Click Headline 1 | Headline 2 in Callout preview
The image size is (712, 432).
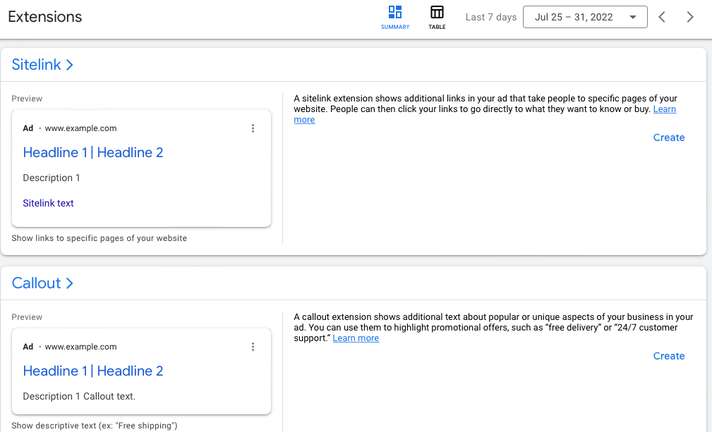(93, 371)
